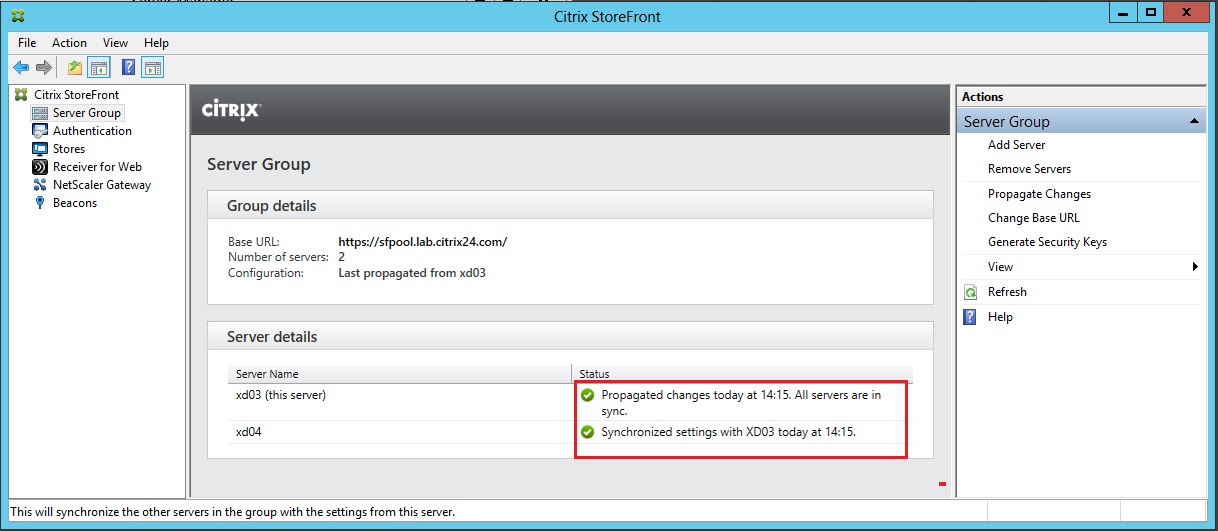The height and width of the screenshot is (531, 1218).
Task: Click the green Refresh icon in Actions
Action: pos(970,292)
